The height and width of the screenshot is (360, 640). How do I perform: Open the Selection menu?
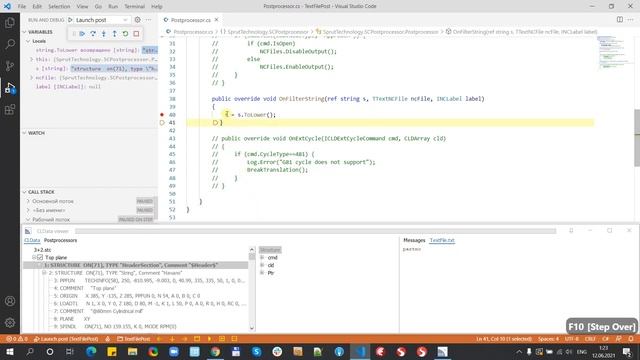[59, 7]
